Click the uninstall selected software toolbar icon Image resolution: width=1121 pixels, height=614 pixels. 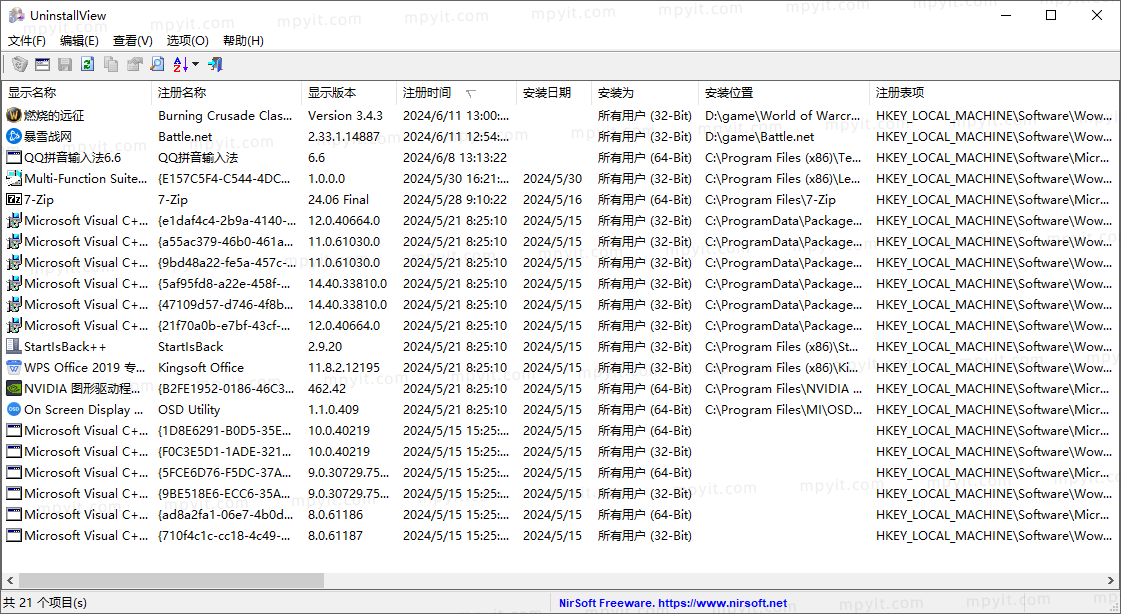pyautogui.click(x=20, y=64)
